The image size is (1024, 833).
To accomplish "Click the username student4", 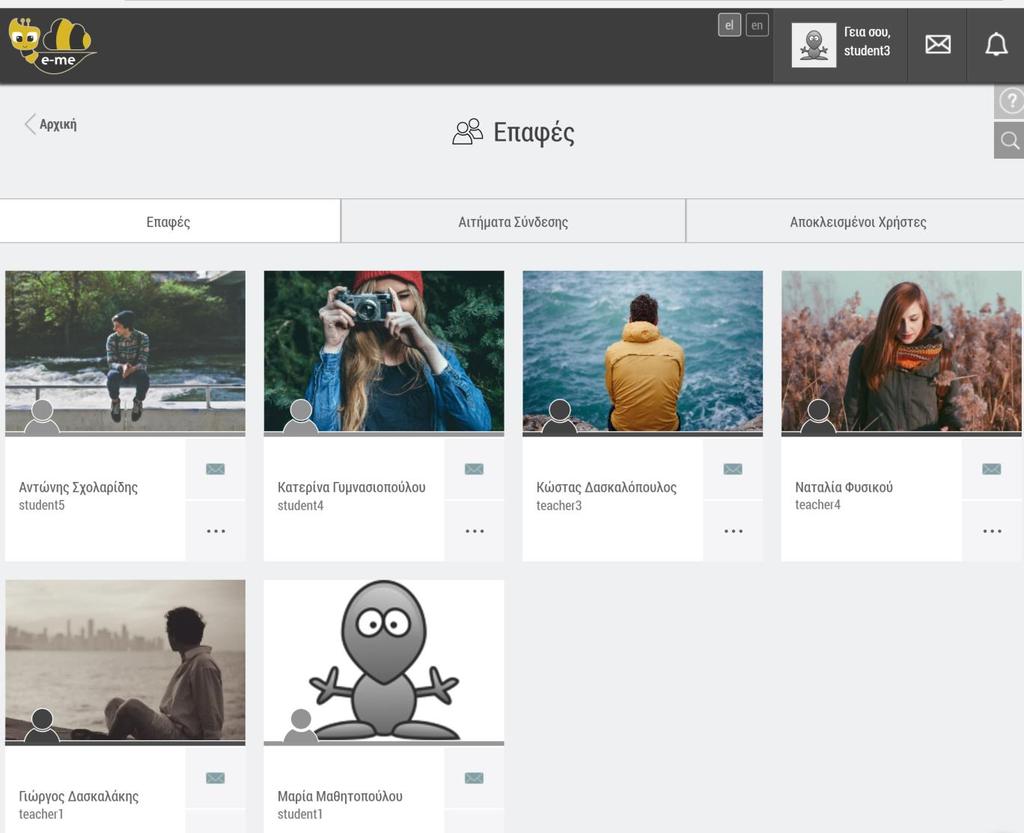I will point(300,505).
